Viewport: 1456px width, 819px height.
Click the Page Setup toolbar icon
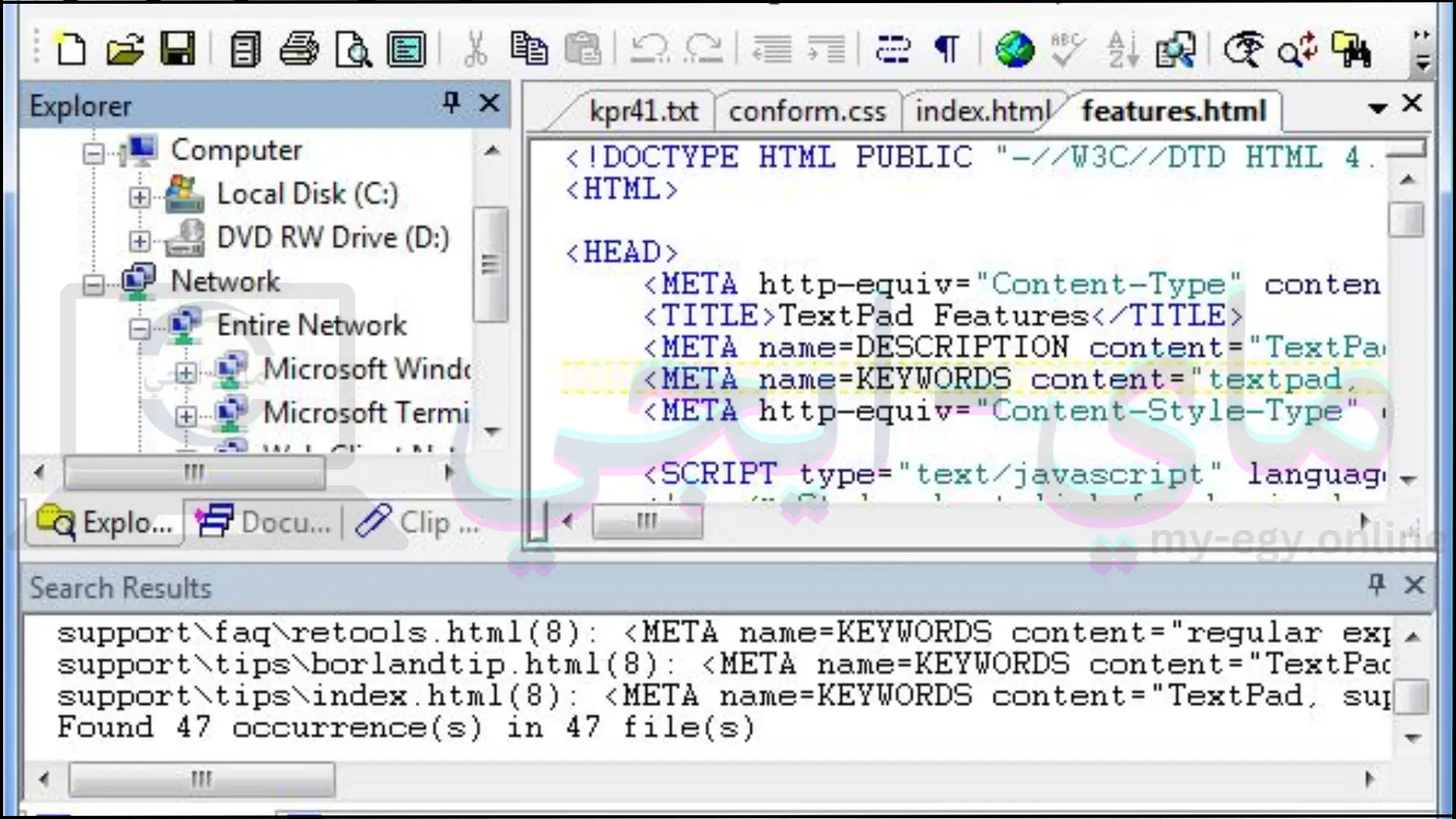tap(407, 50)
